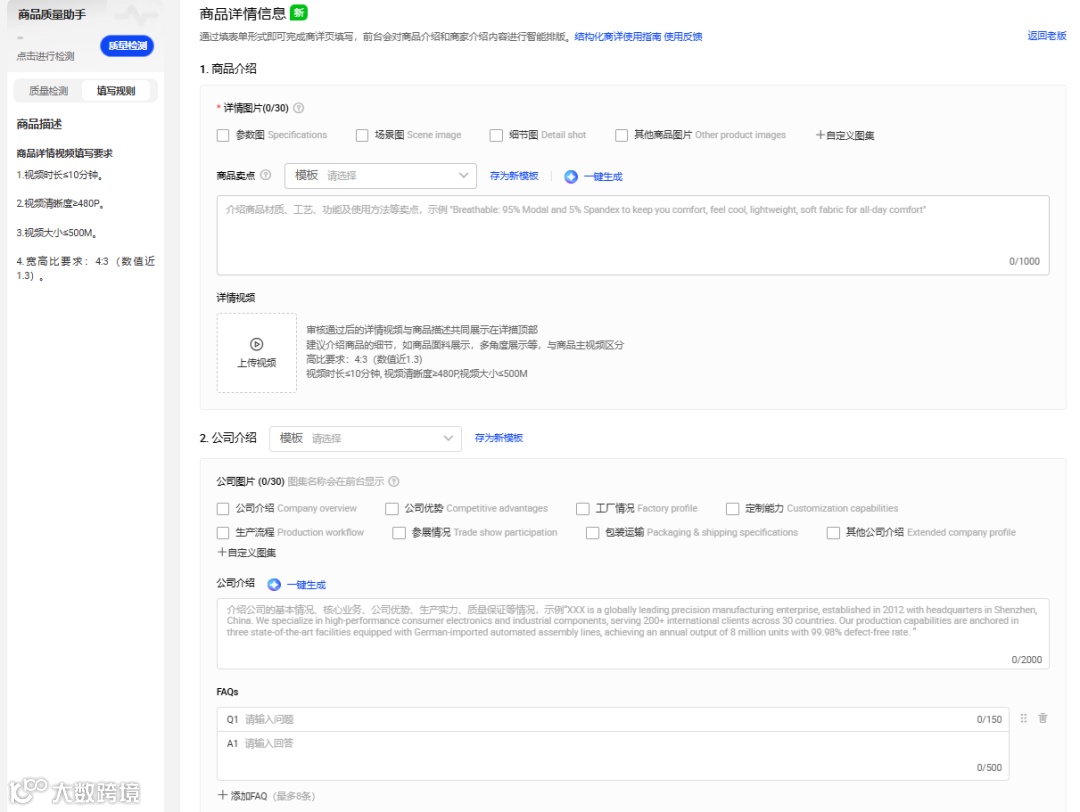The image size is (1080, 812).
Task: Check 生产流程 Production workflow checkbox
Action: (x=222, y=533)
